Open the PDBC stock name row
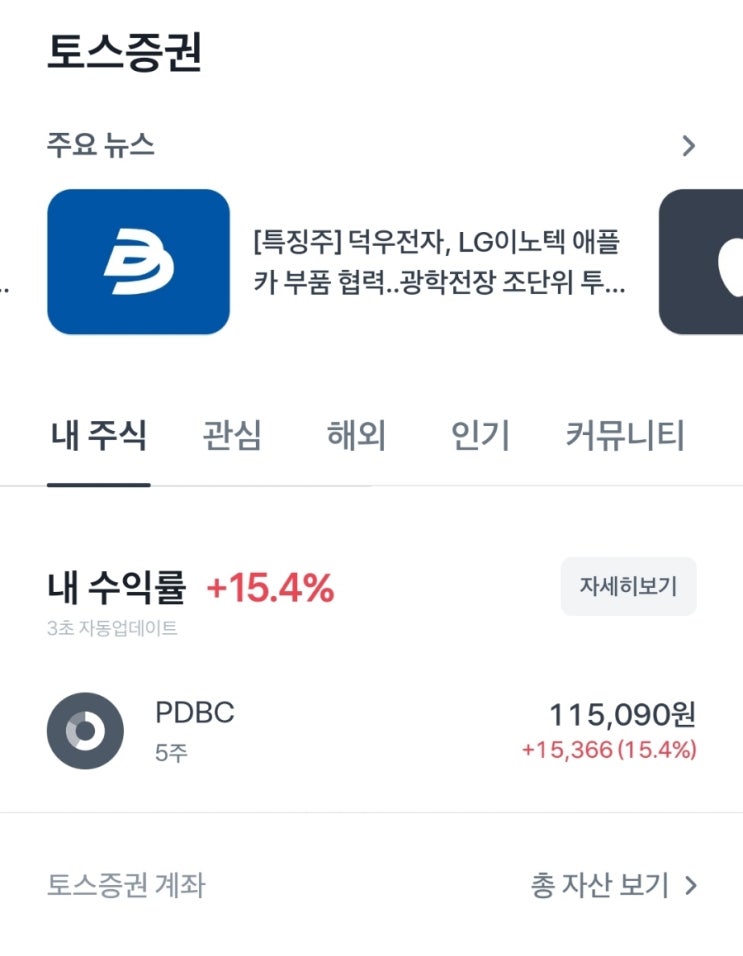This screenshot has height=956, width=743. pos(194,713)
